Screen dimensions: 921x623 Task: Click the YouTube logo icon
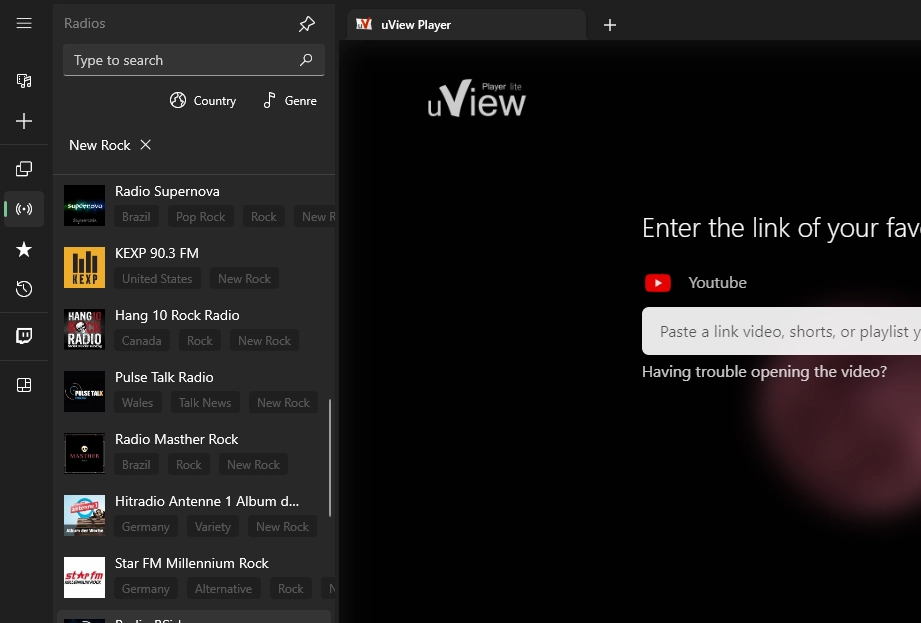(658, 282)
